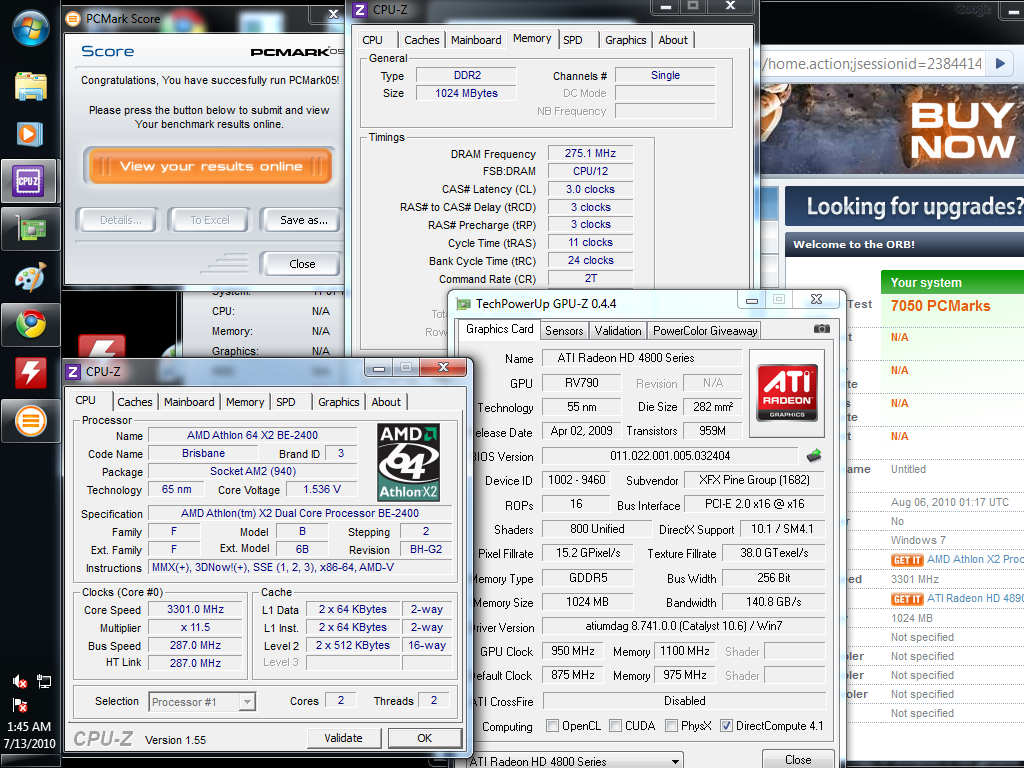Open the ATI Radeon HD 4800 Series GPU dropdown

(574, 761)
